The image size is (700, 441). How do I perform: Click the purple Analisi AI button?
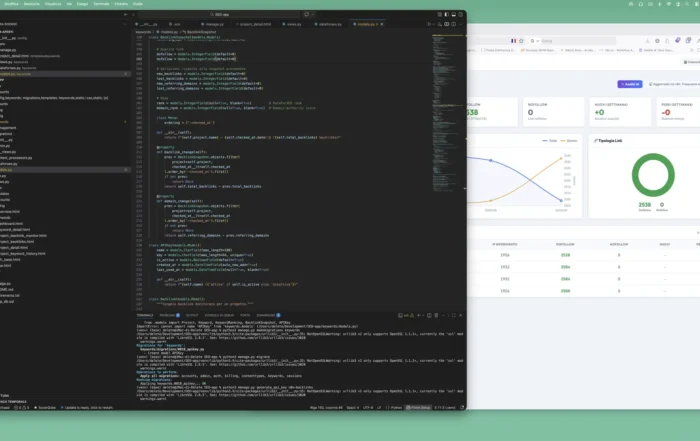pyautogui.click(x=631, y=84)
